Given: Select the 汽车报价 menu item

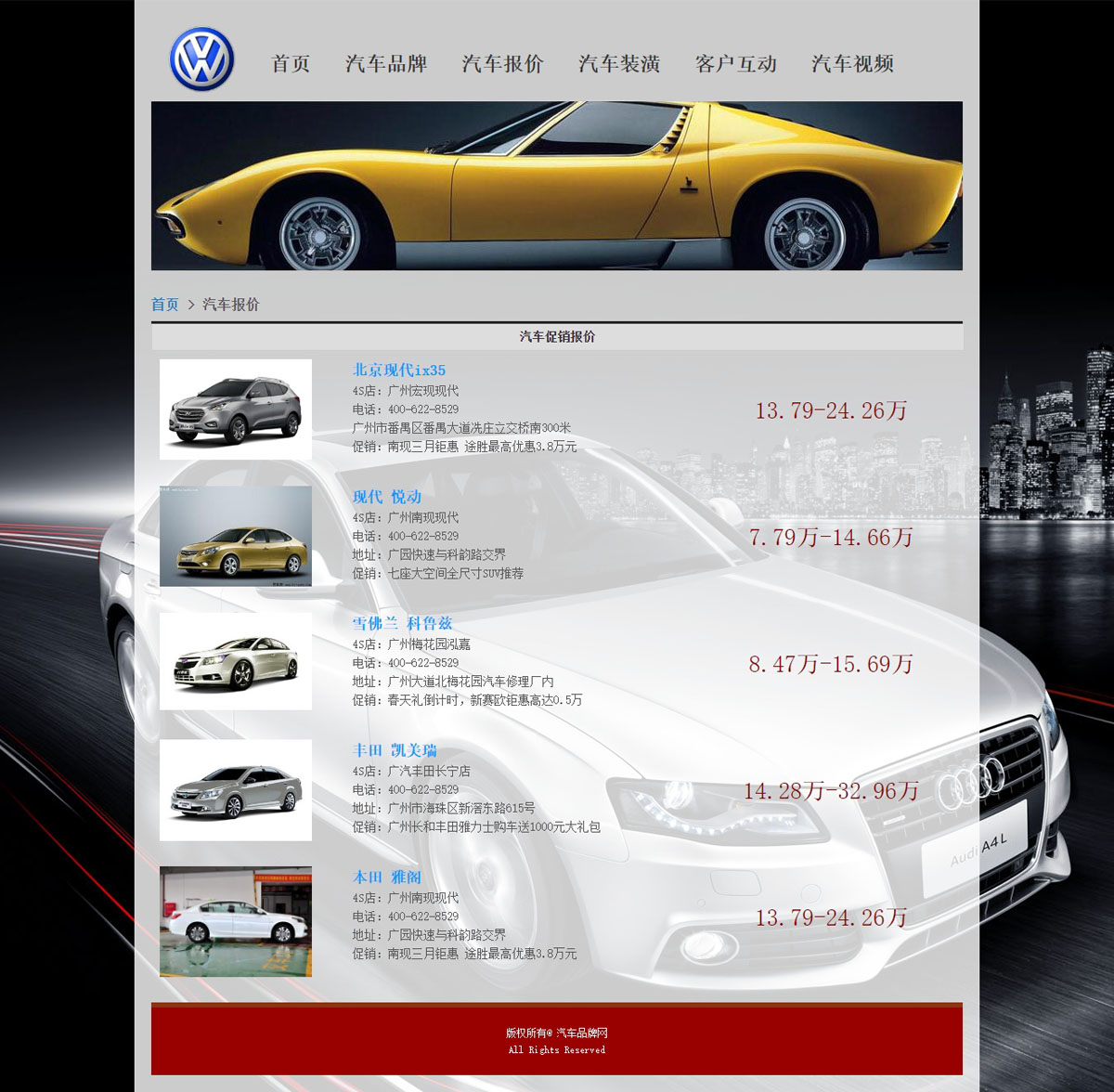Looking at the screenshot, I should [502, 64].
